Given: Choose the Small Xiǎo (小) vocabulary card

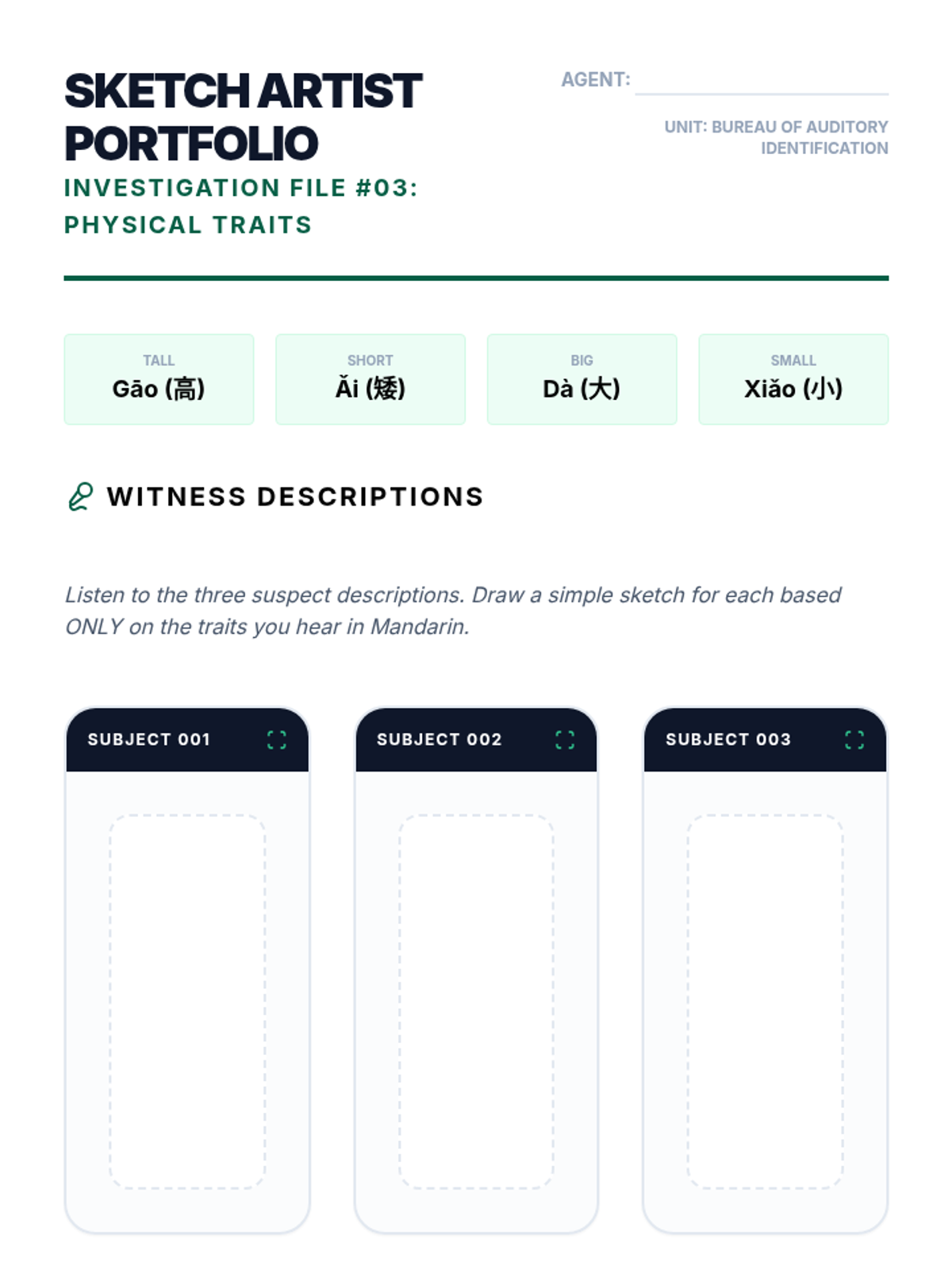Looking at the screenshot, I should pos(793,379).
